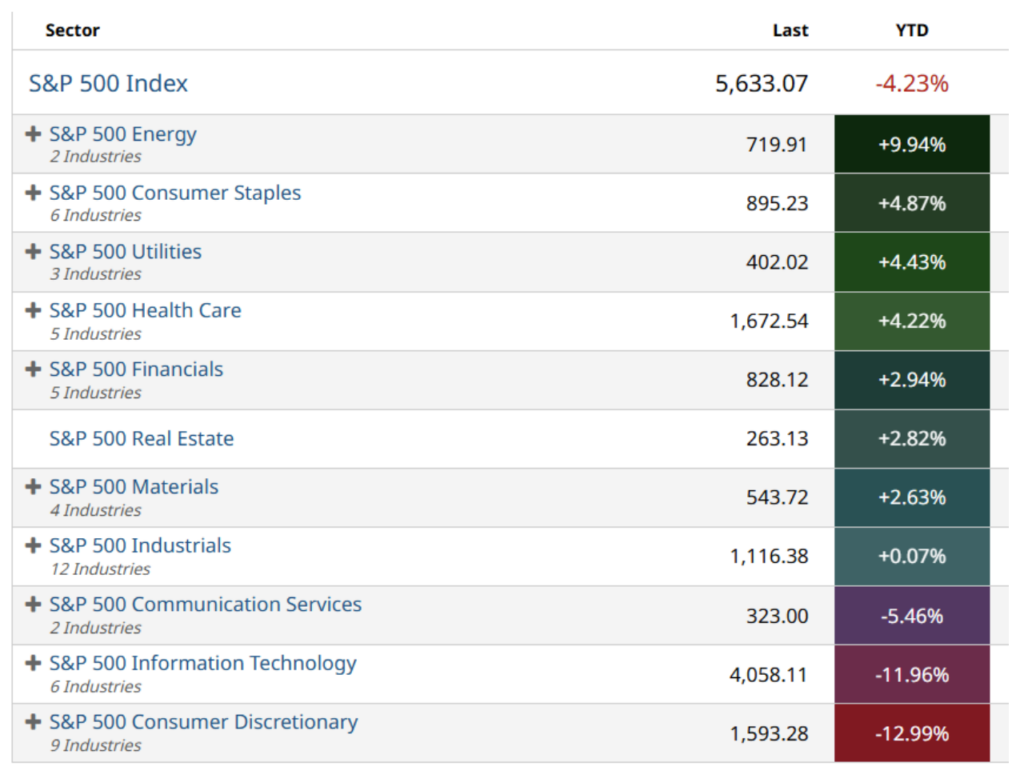Image resolution: width=1024 pixels, height=778 pixels.
Task: Select the index last value 5,633.07
Action: [761, 84]
